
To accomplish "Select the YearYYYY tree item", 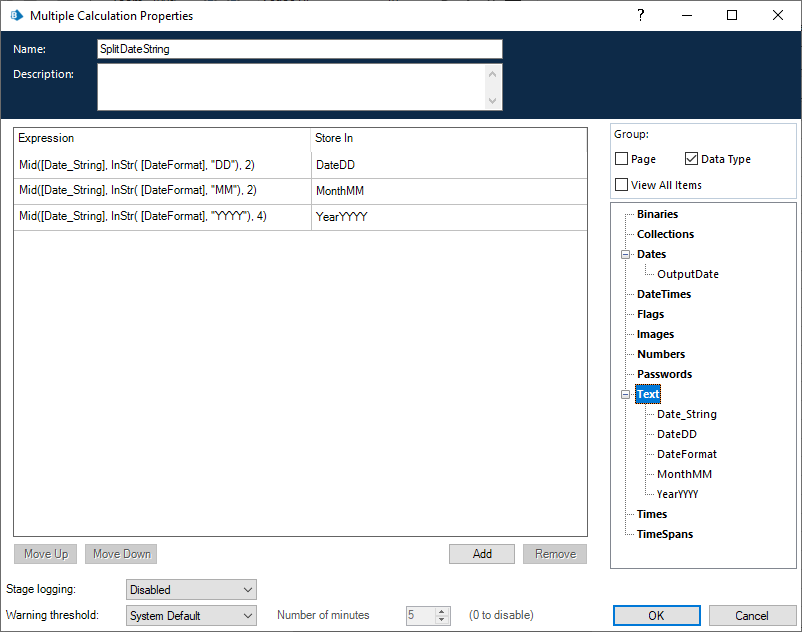I will tap(677, 494).
